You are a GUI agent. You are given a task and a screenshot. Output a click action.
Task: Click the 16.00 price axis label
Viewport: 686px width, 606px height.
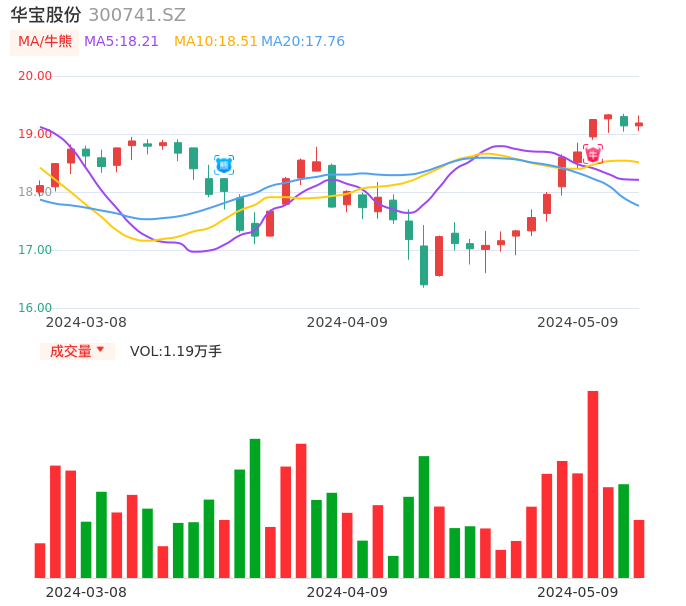pos(35,308)
